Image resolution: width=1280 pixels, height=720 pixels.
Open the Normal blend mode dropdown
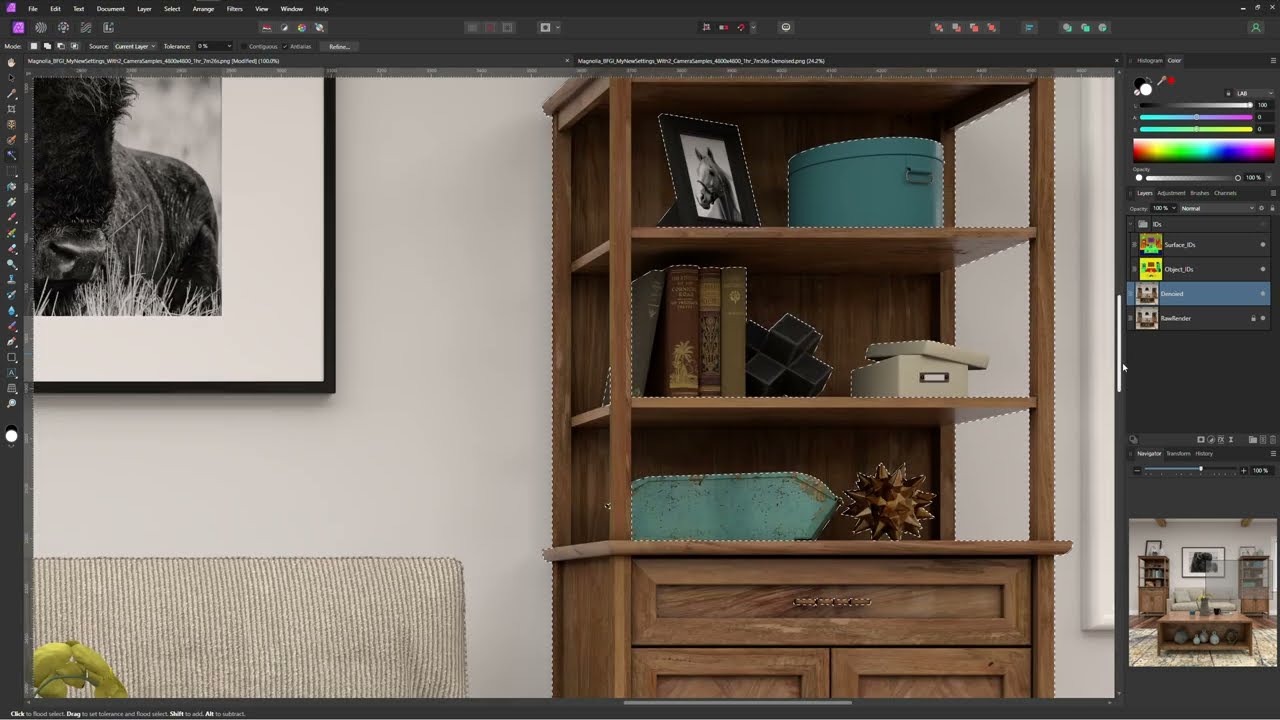(x=1217, y=208)
